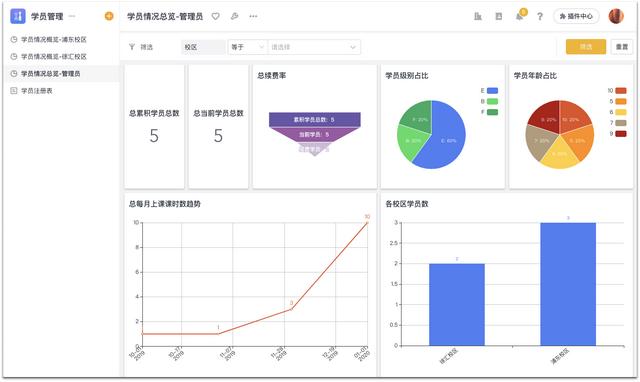Click the 各校区学员数 chart title
Viewport: 640px width, 382px height.
tap(407, 204)
